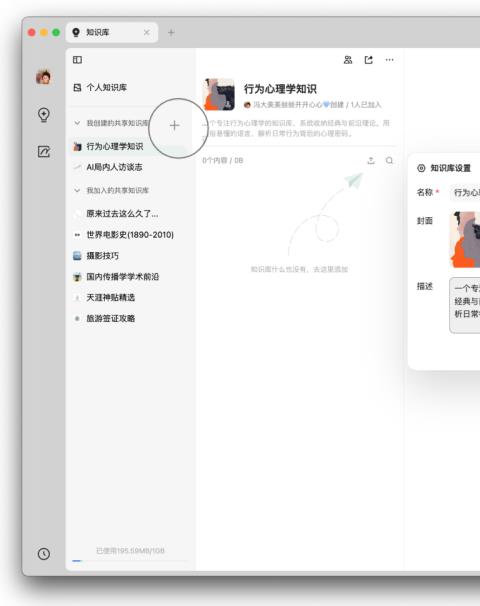Screen dimensions: 480x606
Task: Close the 知识库 tab
Action: tap(146, 32)
